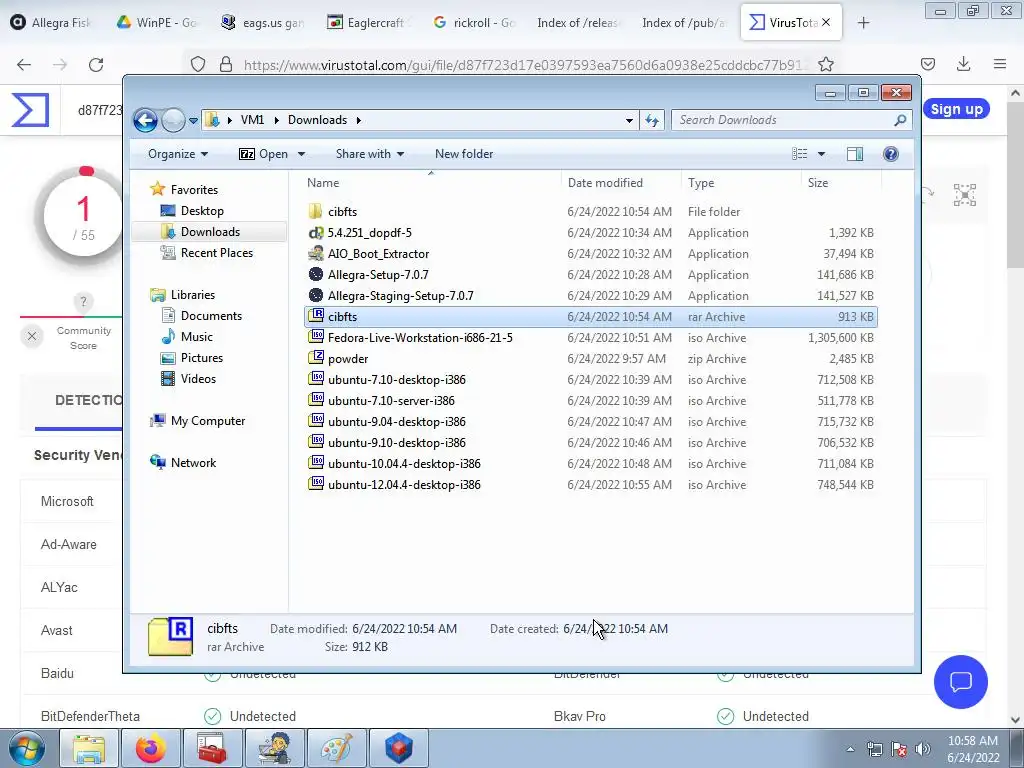
Task: Select Libraries in the navigation pane
Action: click(x=193, y=295)
